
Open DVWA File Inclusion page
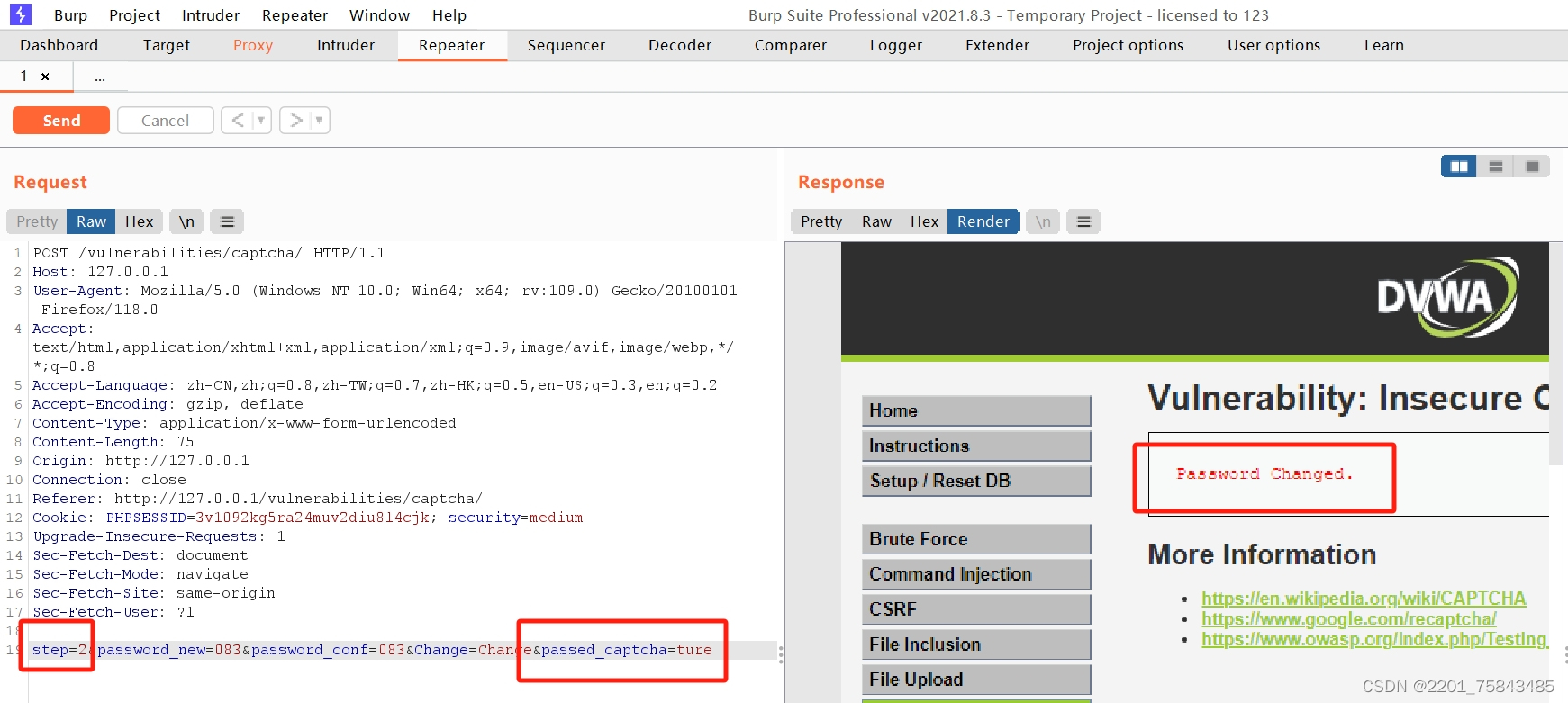(976, 644)
